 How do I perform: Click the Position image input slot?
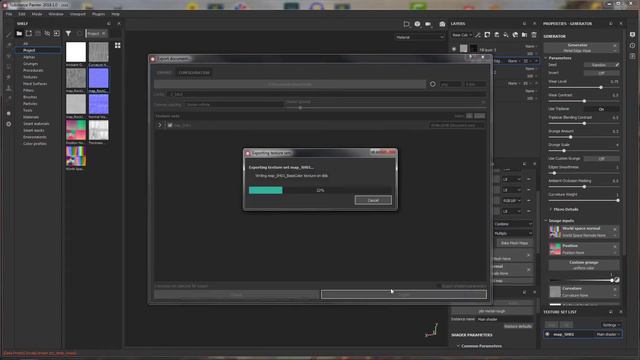pyautogui.click(x=584, y=249)
